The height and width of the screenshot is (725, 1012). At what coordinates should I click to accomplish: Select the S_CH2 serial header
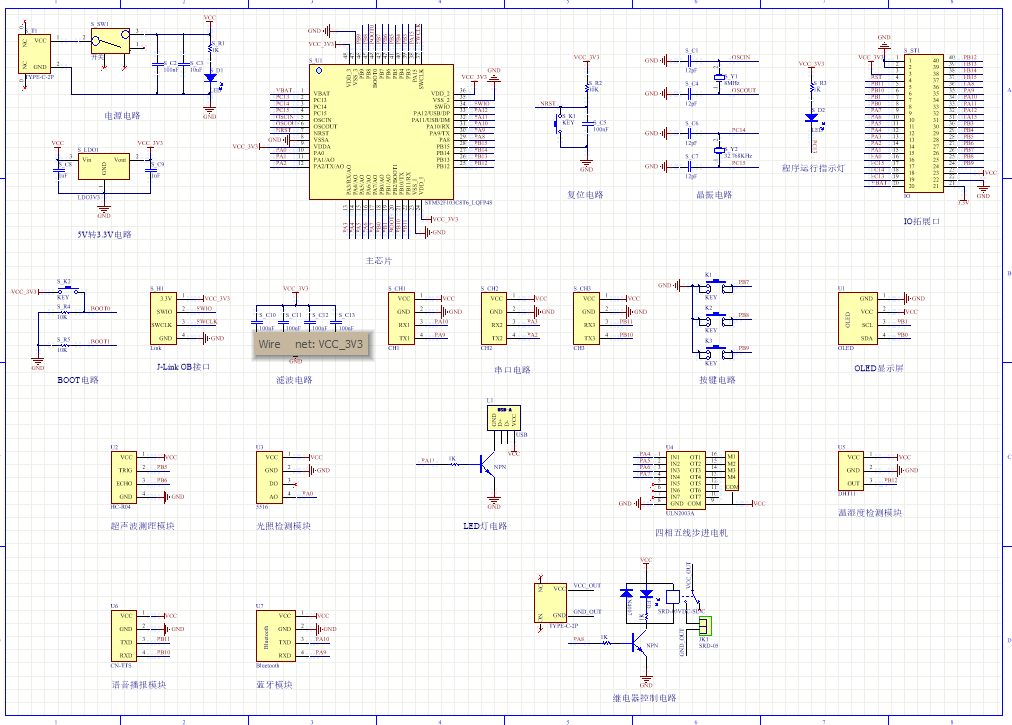click(494, 318)
